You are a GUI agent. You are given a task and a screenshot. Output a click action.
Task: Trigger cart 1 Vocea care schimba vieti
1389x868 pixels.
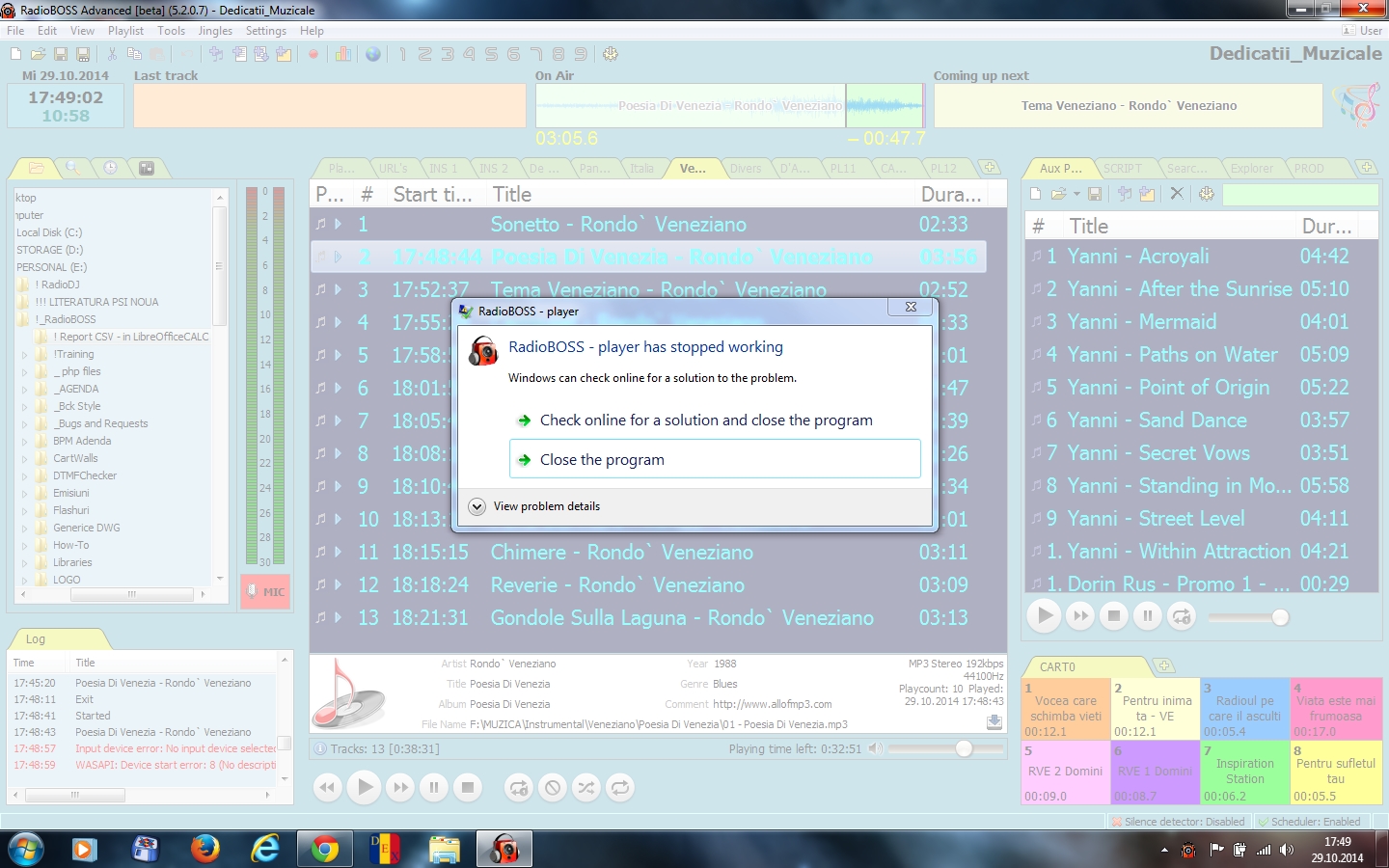1065,710
